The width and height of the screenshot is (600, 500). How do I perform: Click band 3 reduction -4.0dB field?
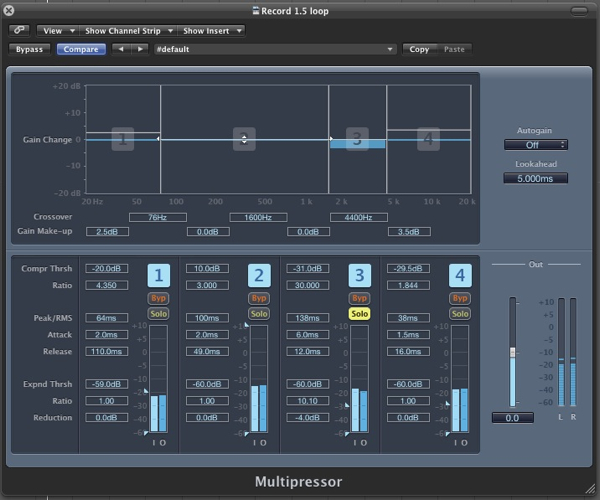308,417
